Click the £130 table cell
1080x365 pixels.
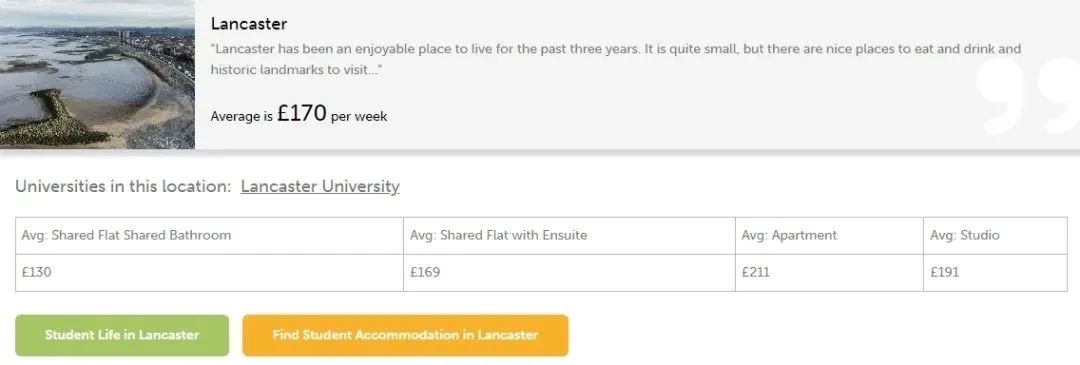[x=209, y=273]
